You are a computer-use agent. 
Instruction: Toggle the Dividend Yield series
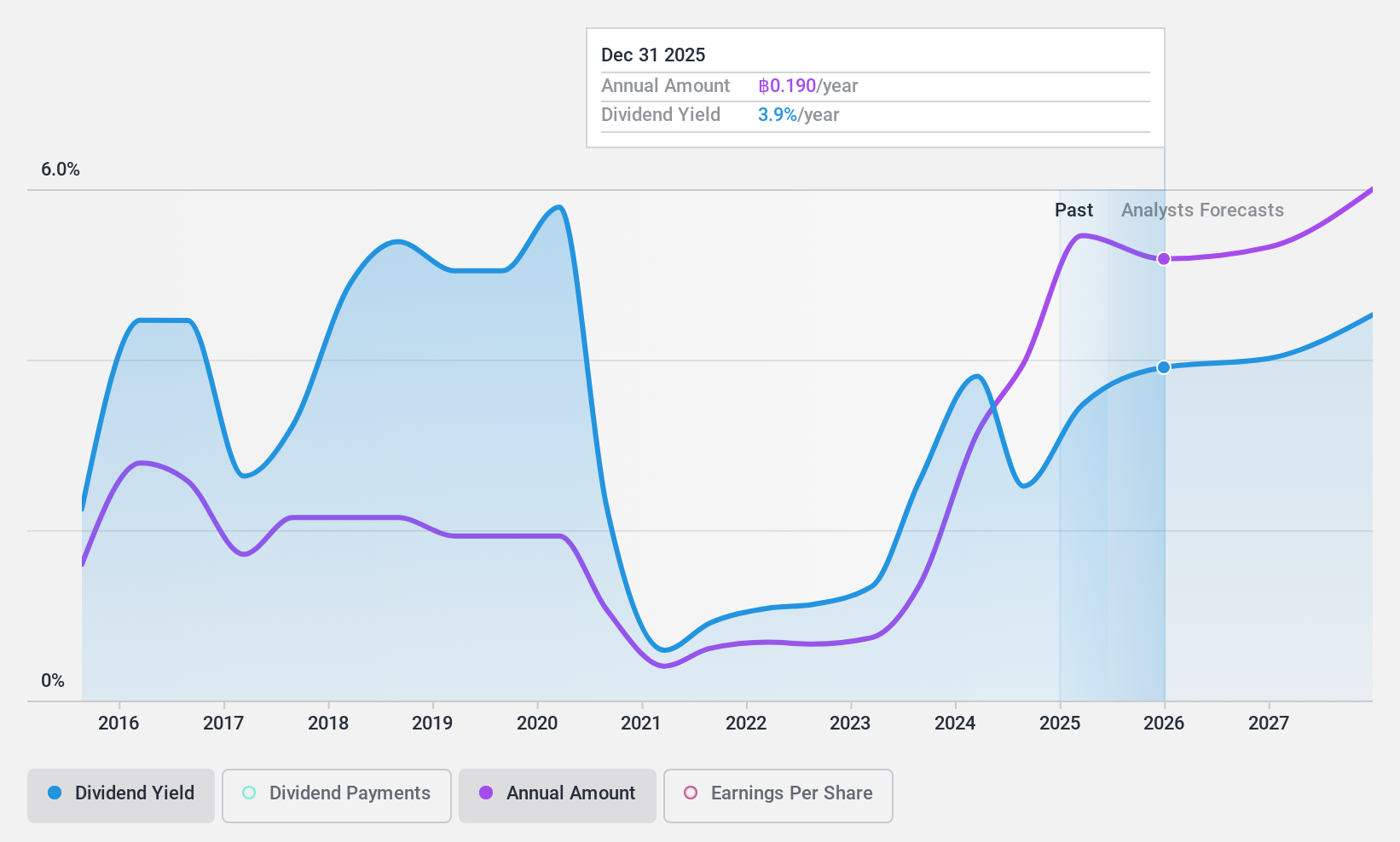pyautogui.click(x=121, y=796)
